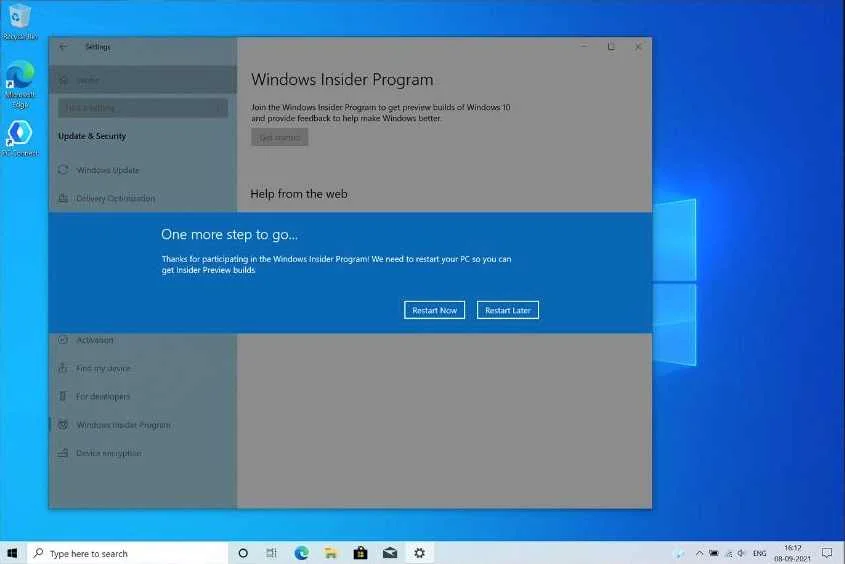
Task: Open the PC Scanner desktop shortcut
Action: pyautogui.click(x=20, y=139)
